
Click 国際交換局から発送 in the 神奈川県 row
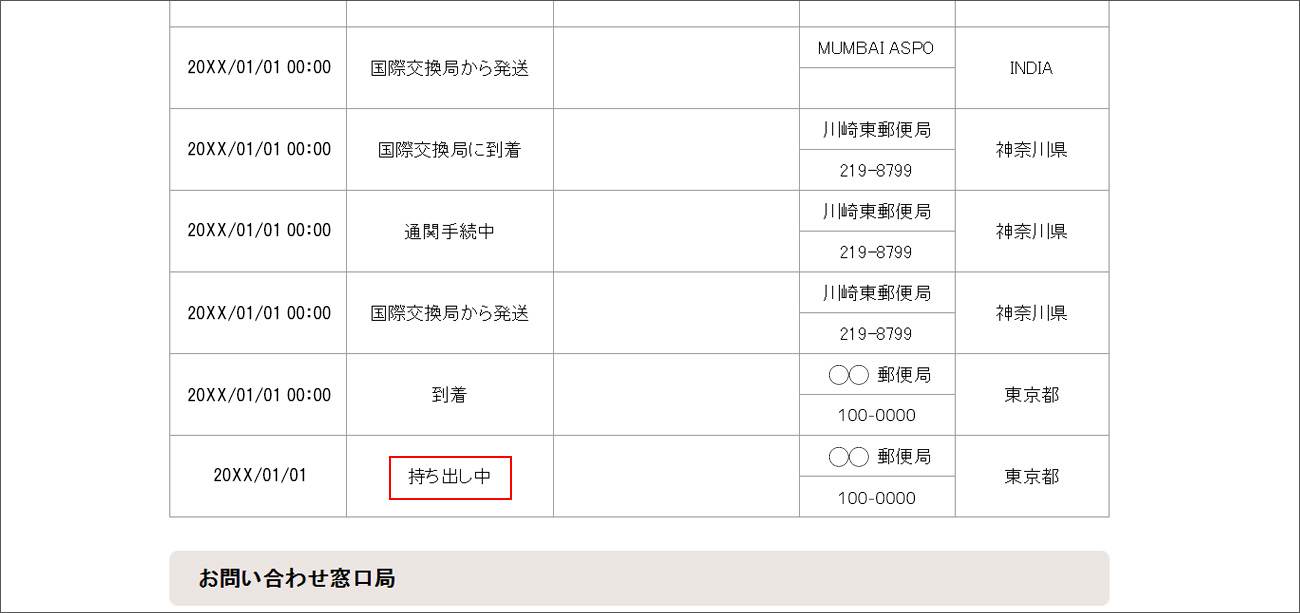tap(450, 313)
